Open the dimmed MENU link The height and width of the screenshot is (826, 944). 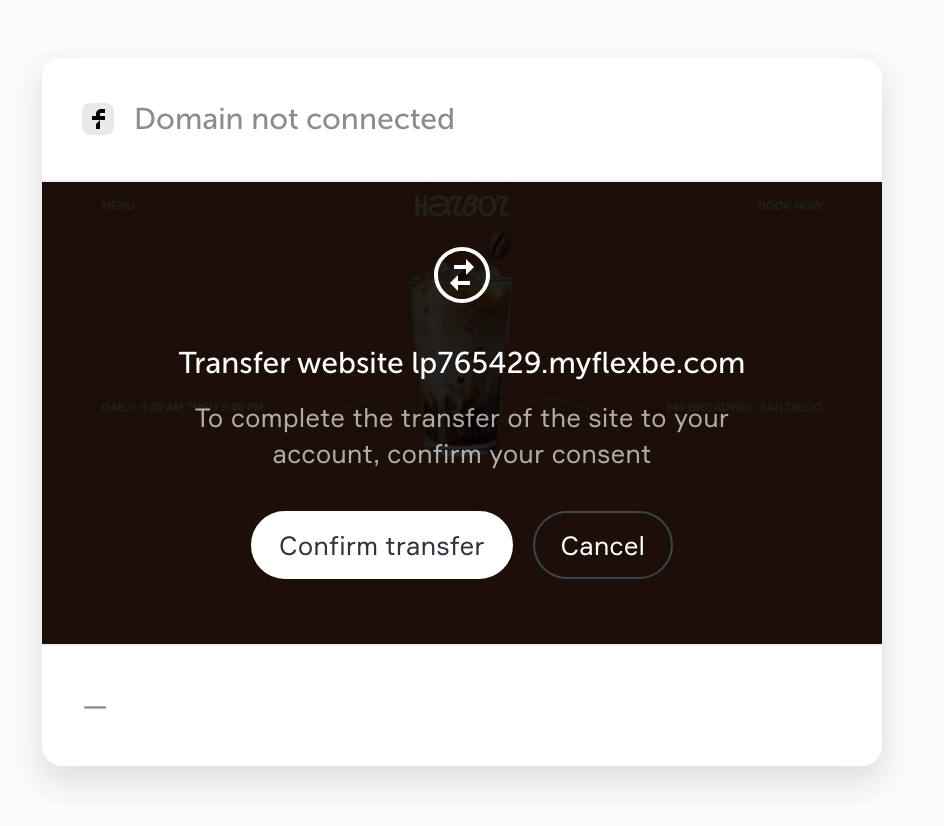(x=118, y=206)
